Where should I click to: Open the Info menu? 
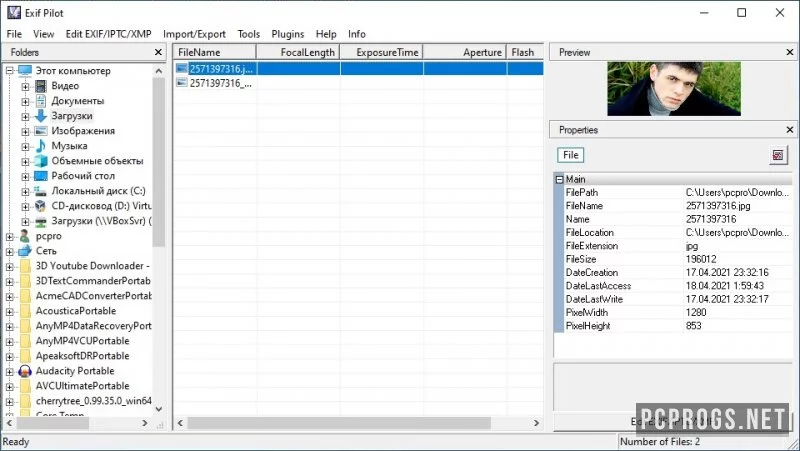357,34
